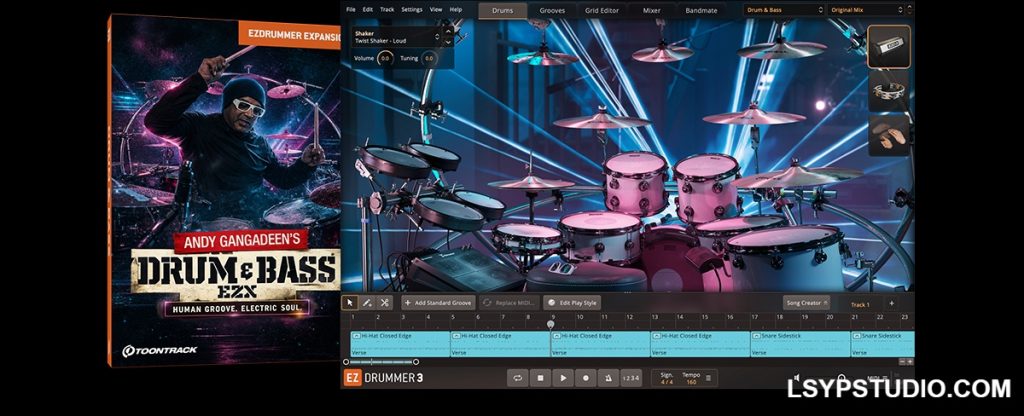Image resolution: width=1024 pixels, height=416 pixels.
Task: Click the playhead marker at bar 9
Action: [x=551, y=324]
